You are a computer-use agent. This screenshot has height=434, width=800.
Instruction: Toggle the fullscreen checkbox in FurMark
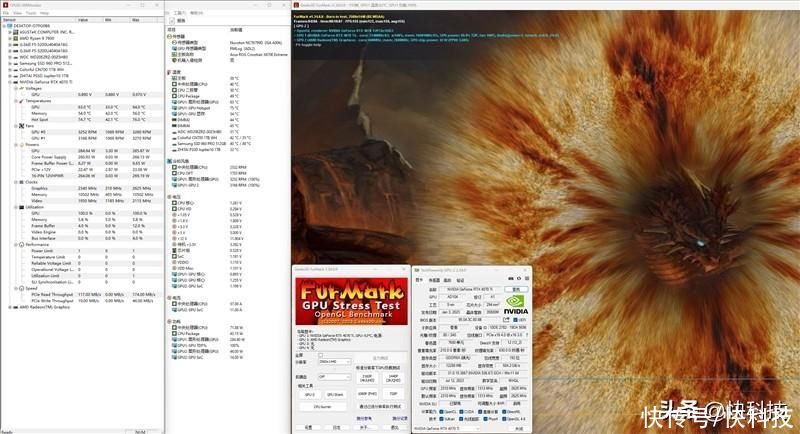click(x=321, y=355)
